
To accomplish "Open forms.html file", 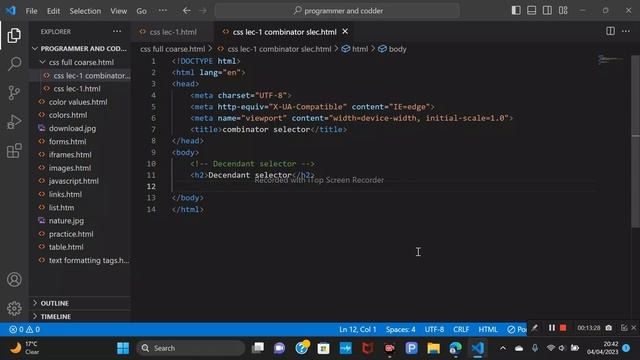I will (81, 142).
